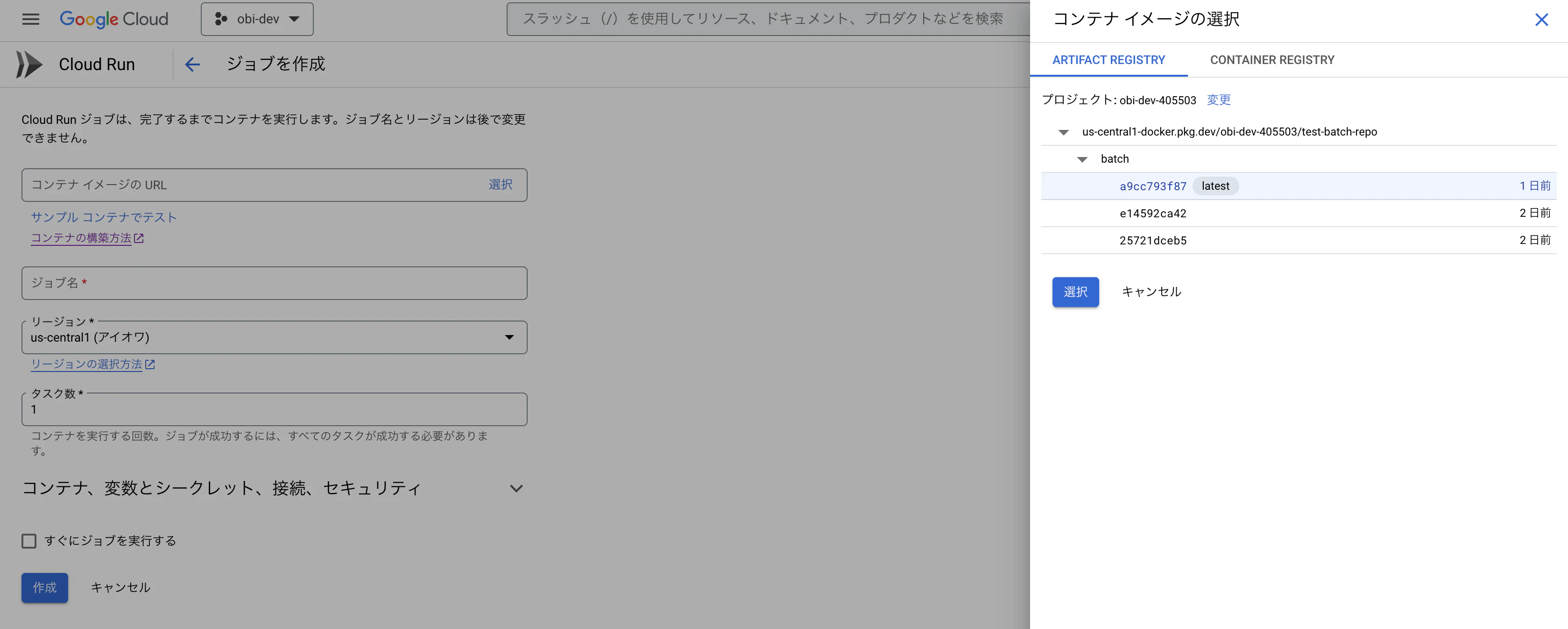Click the latest tag chip
The height and width of the screenshot is (629, 1568).
1215,186
